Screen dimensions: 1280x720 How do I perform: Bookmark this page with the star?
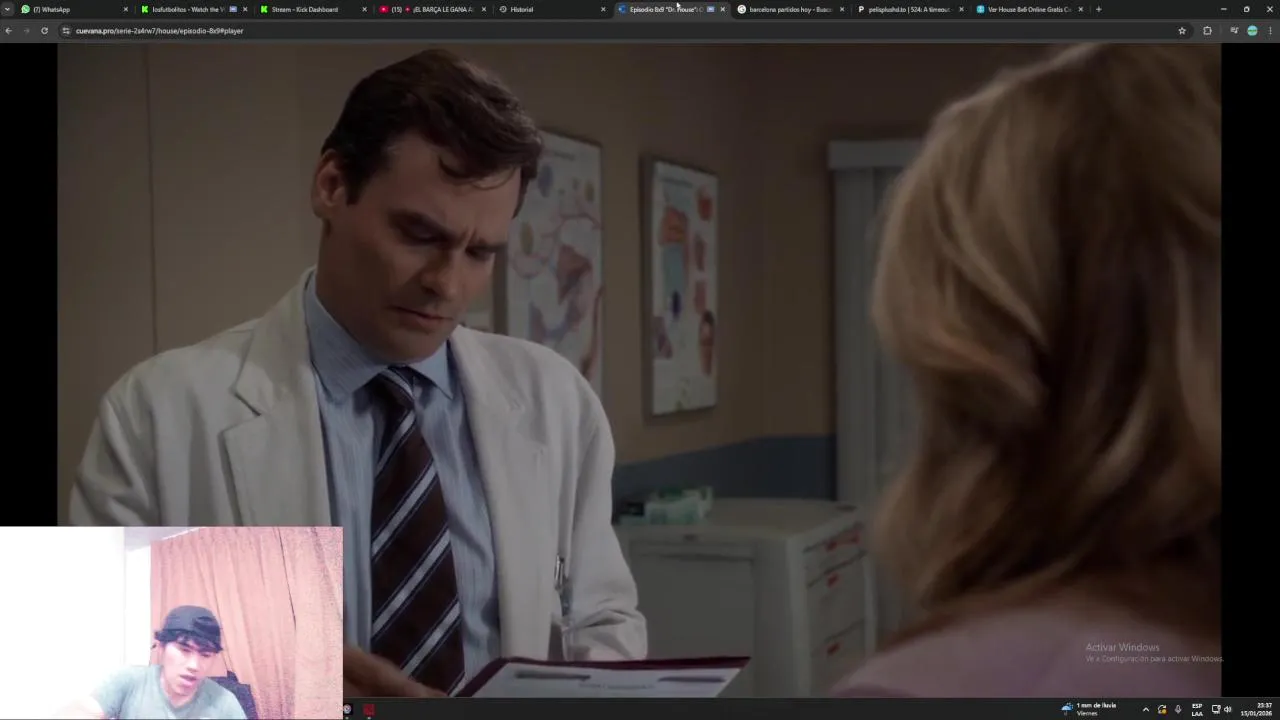point(1182,31)
